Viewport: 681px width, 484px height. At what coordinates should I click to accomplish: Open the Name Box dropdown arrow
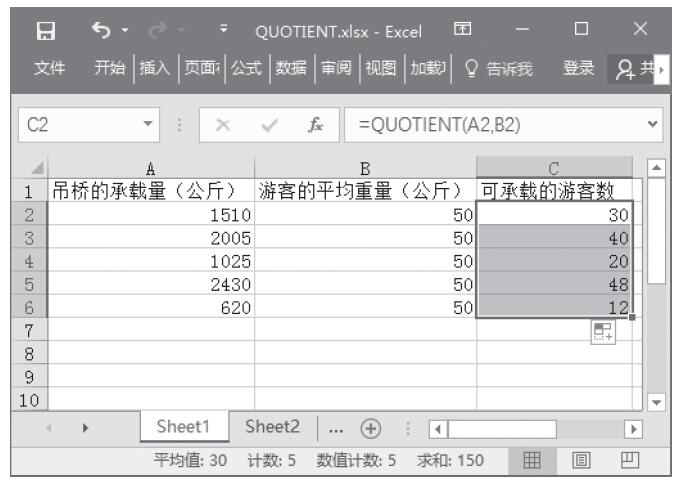[x=150, y=127]
